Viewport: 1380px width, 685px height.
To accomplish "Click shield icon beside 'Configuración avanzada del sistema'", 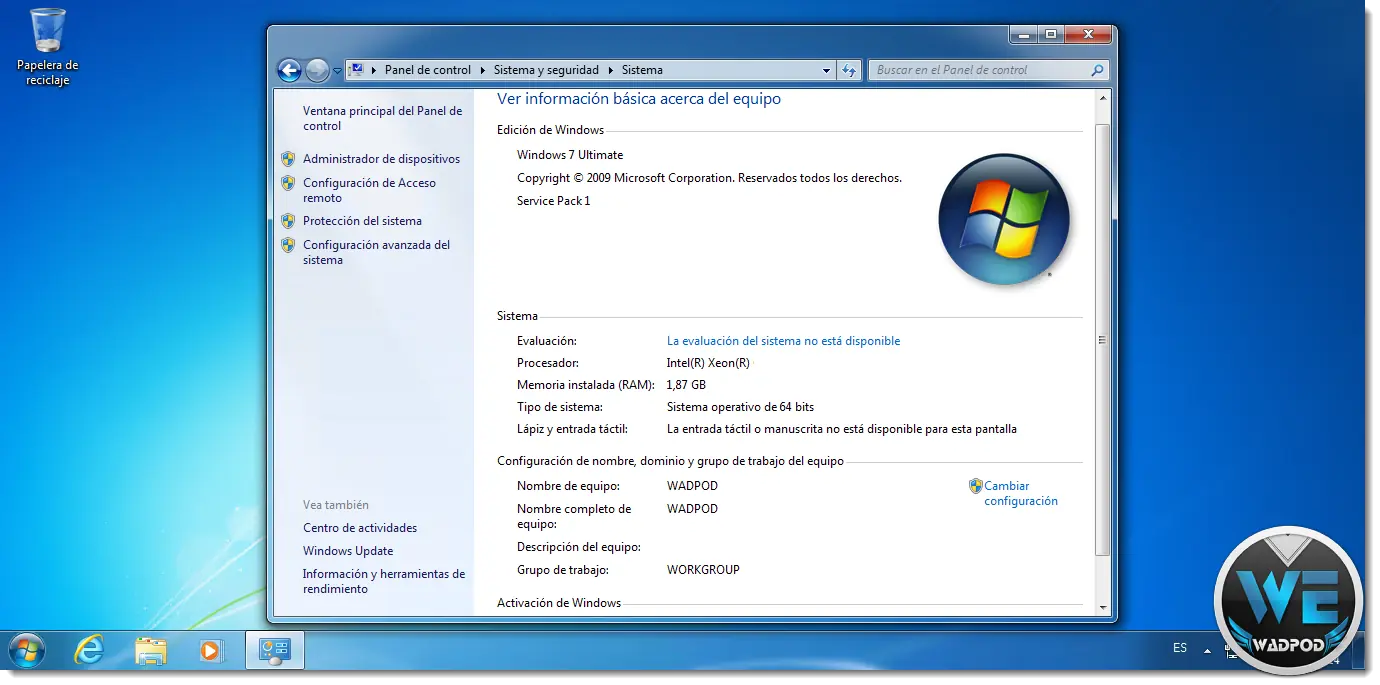I will (288, 245).
